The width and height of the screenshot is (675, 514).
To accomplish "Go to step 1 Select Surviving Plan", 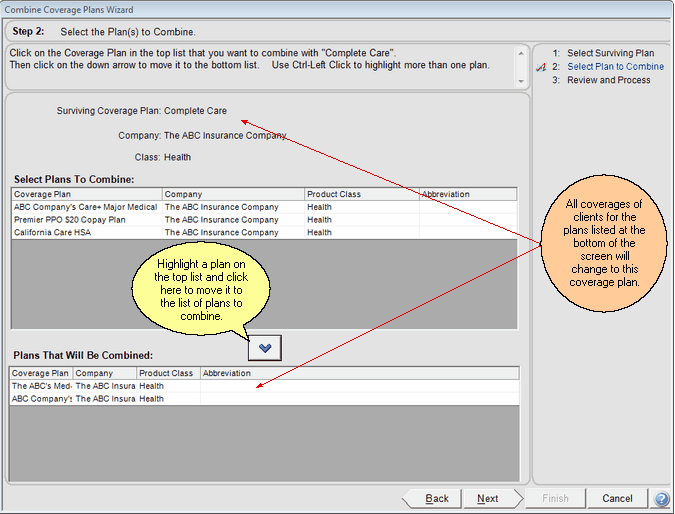I will pyautogui.click(x=610, y=53).
